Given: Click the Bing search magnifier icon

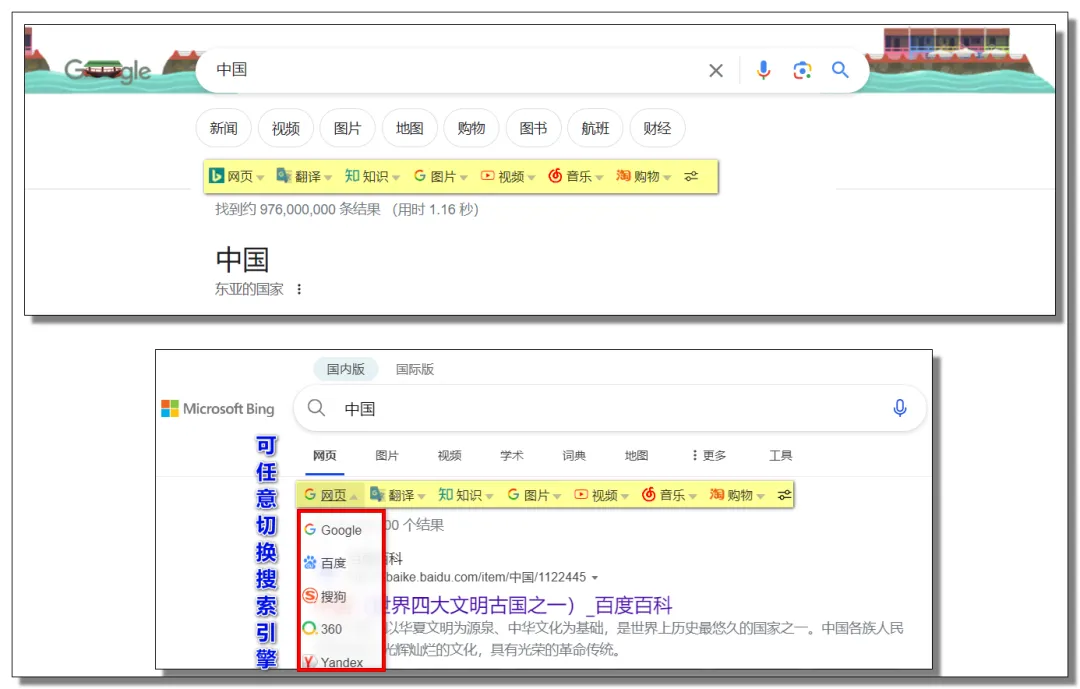Looking at the screenshot, I should coord(316,408).
